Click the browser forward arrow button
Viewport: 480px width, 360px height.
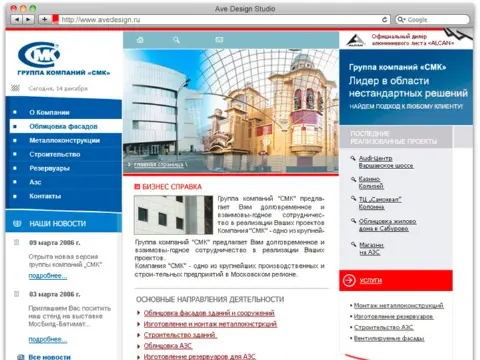28,20
